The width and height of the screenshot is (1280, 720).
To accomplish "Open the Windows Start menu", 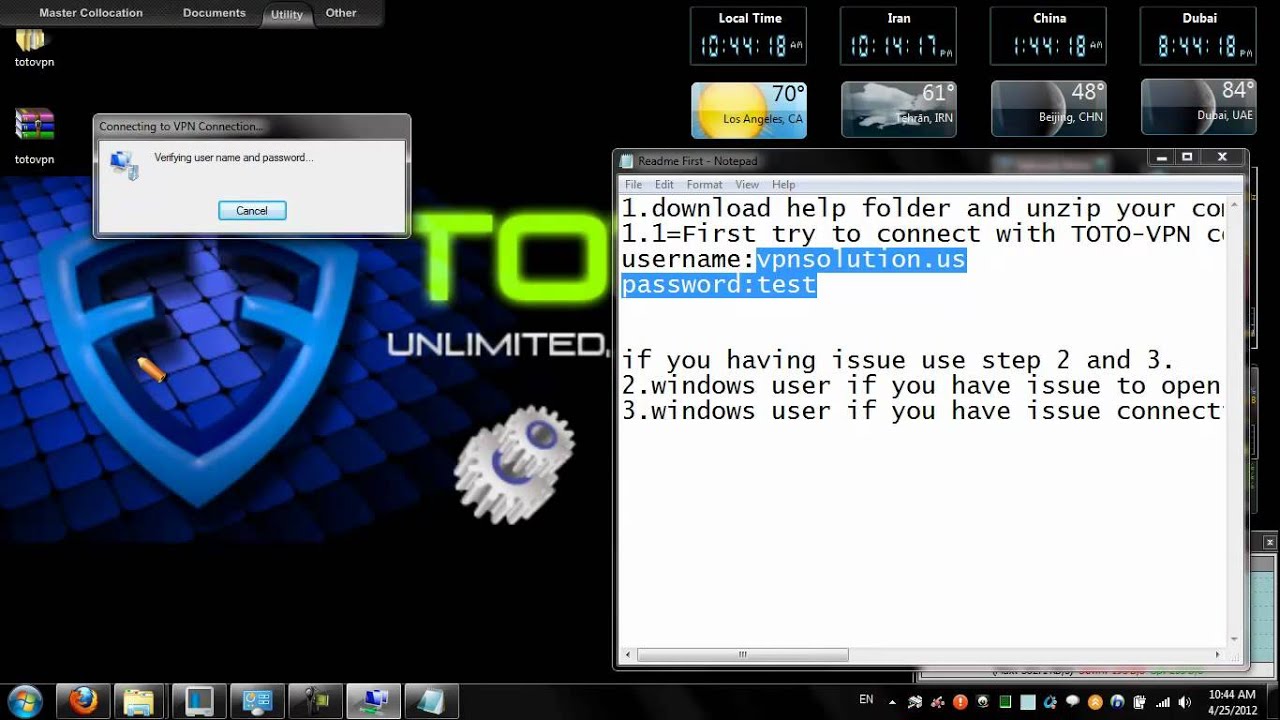I will point(24,700).
